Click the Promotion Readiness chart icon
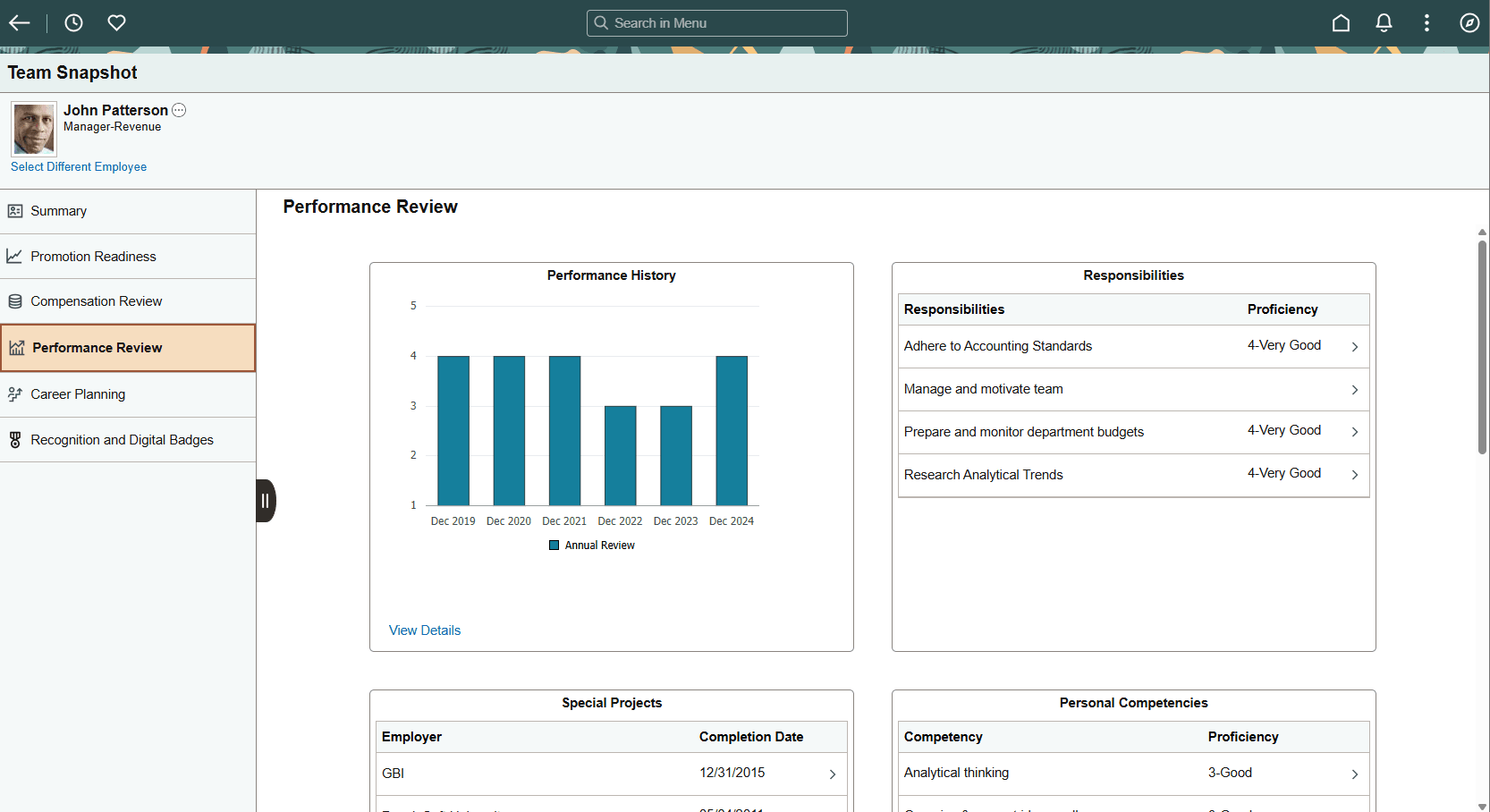 tap(15, 257)
